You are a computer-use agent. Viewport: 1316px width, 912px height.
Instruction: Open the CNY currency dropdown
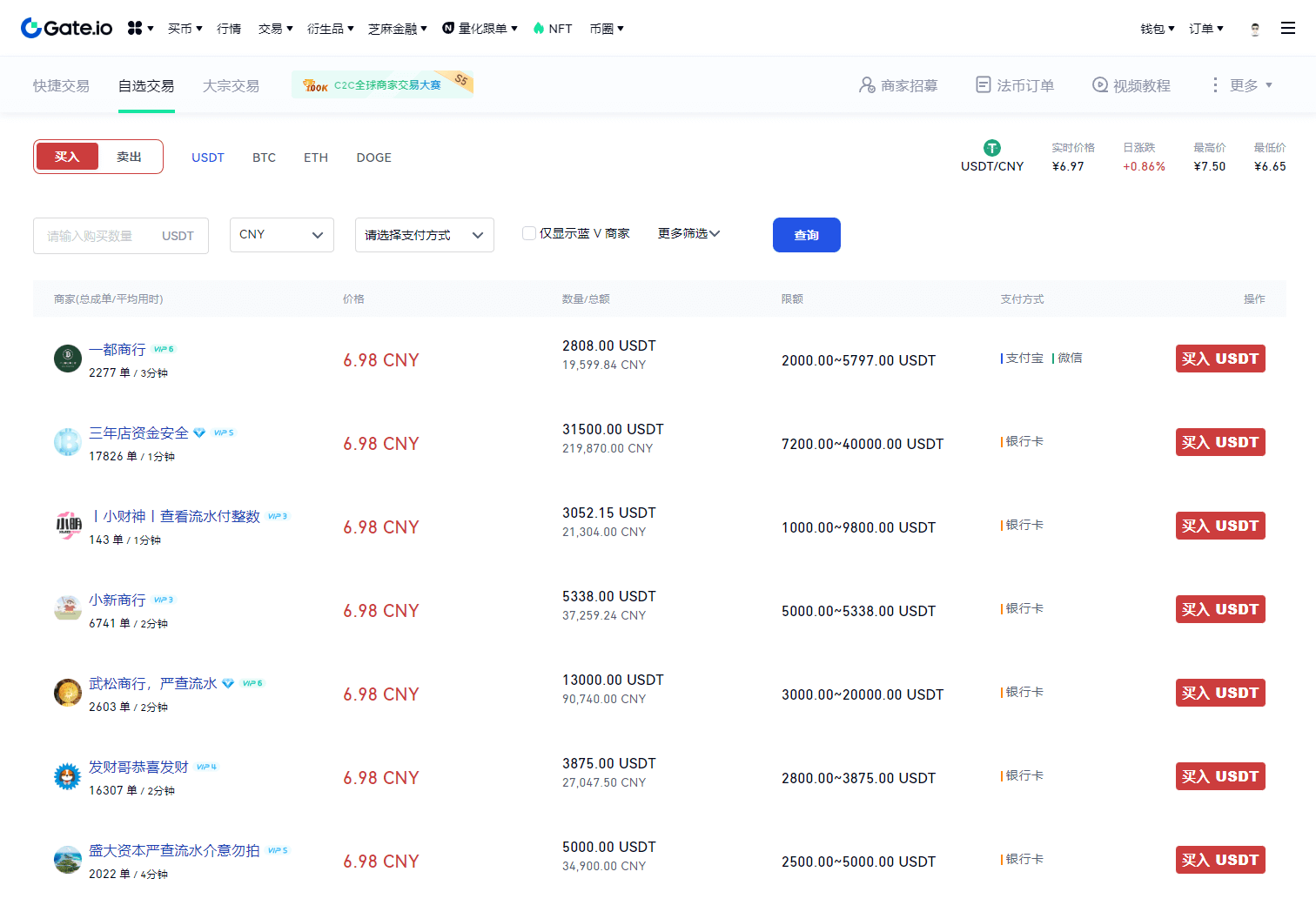coord(281,234)
